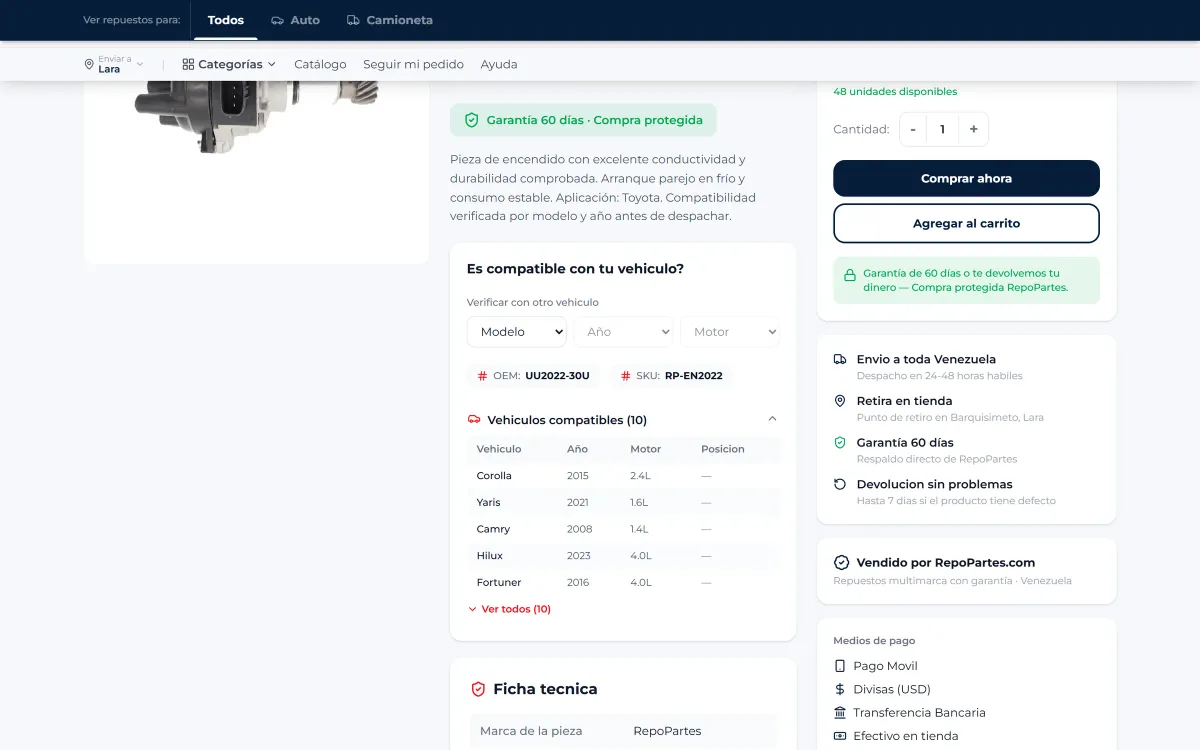Click the Camry row in compatibility table
Image resolution: width=1200 pixels, height=750 pixels.
pyautogui.click(x=623, y=529)
